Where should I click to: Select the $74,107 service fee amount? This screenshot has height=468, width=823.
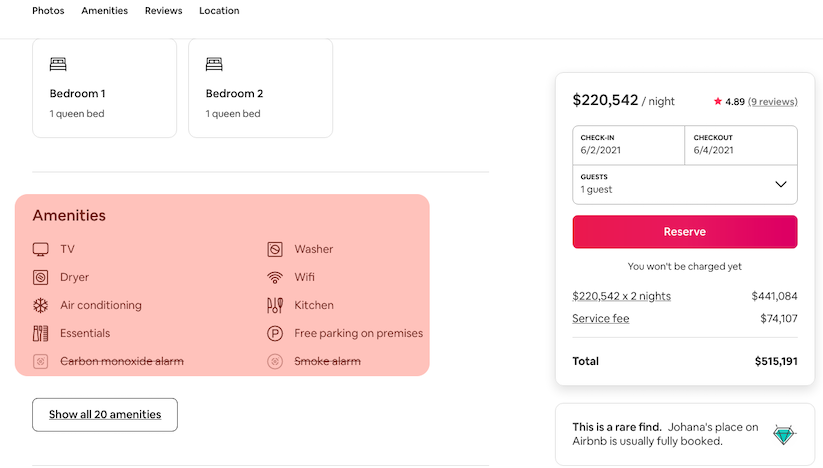point(779,318)
